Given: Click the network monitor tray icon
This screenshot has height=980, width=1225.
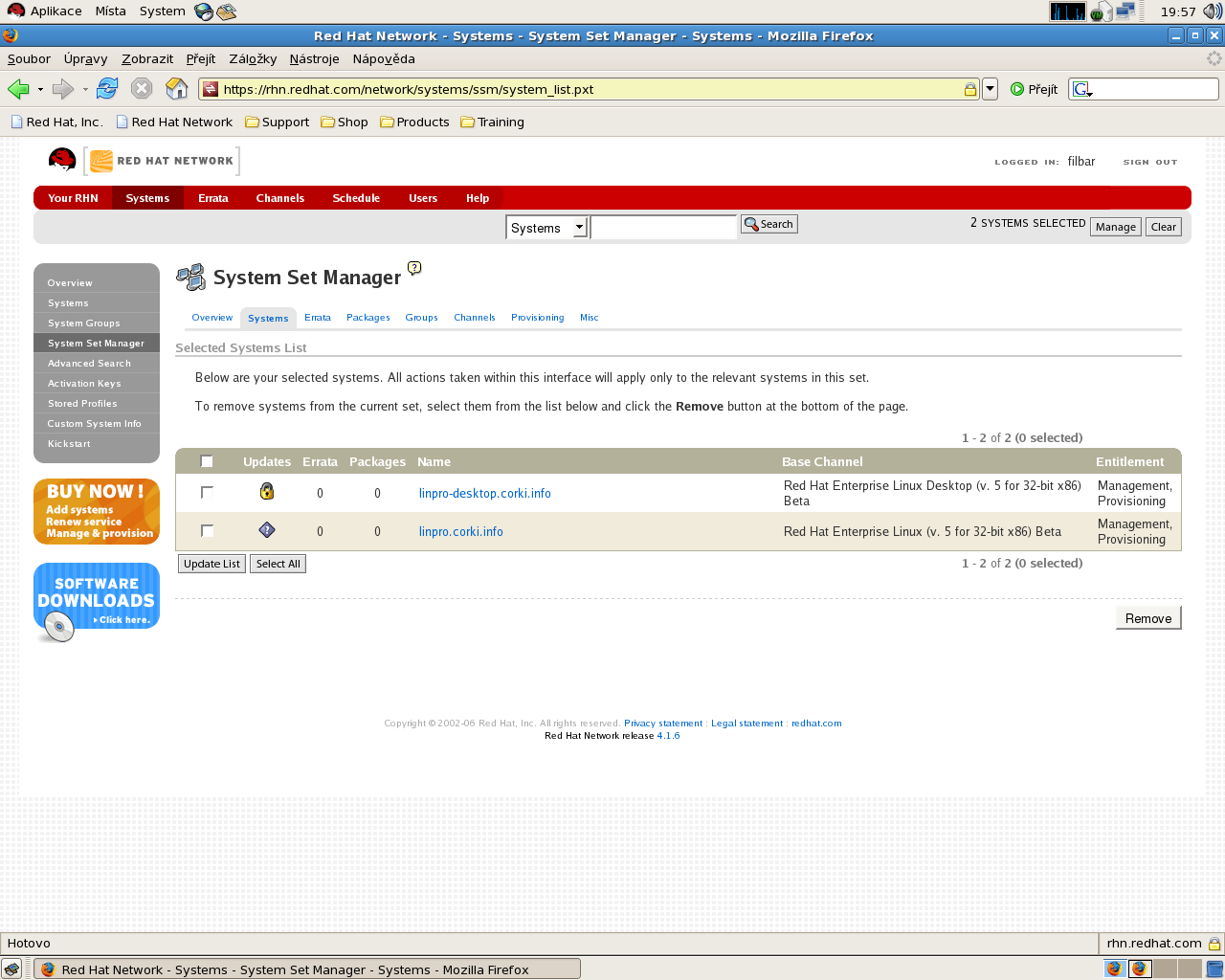Looking at the screenshot, I should click(1125, 11).
